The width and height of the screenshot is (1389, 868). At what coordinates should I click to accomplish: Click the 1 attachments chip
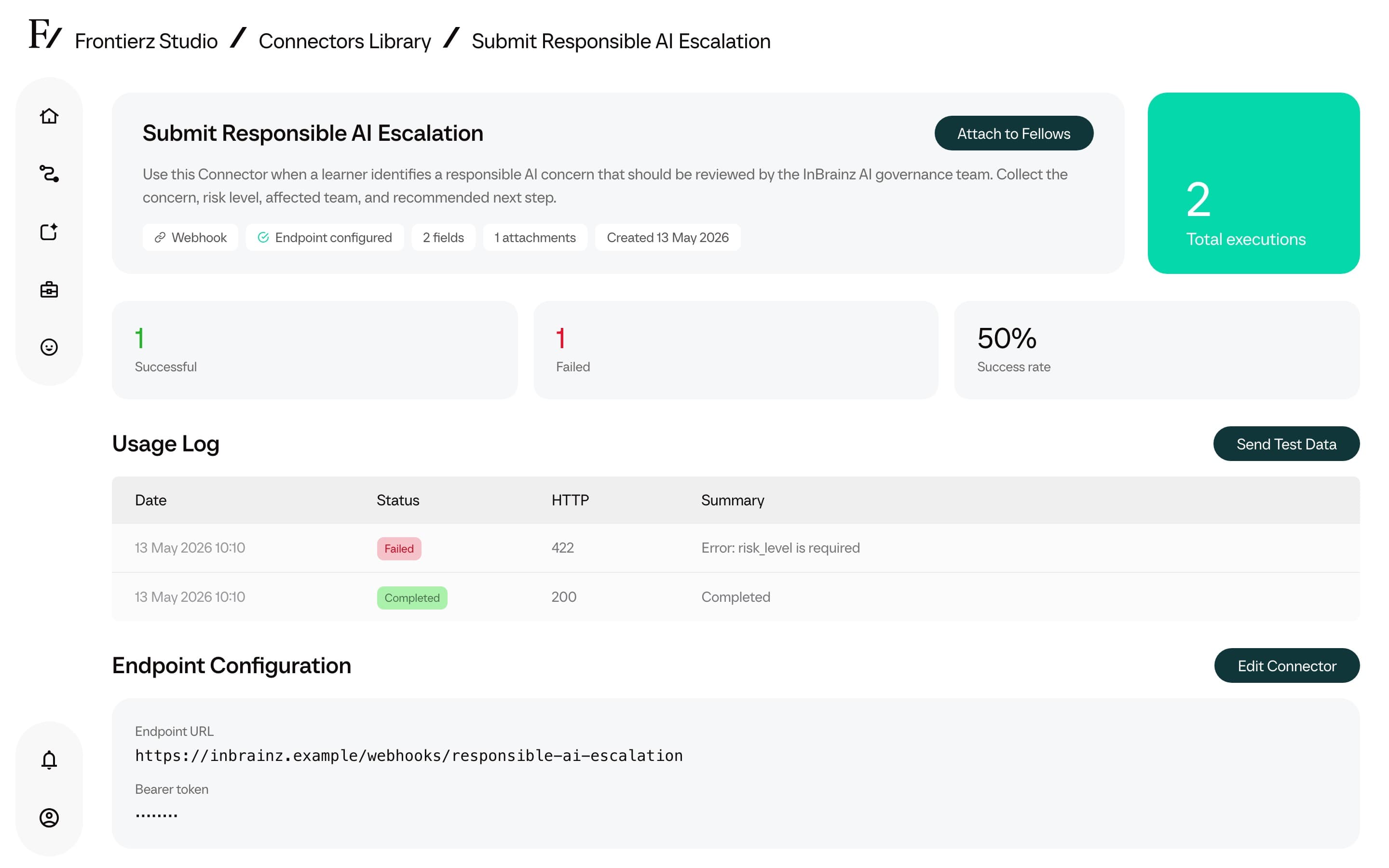(x=535, y=238)
